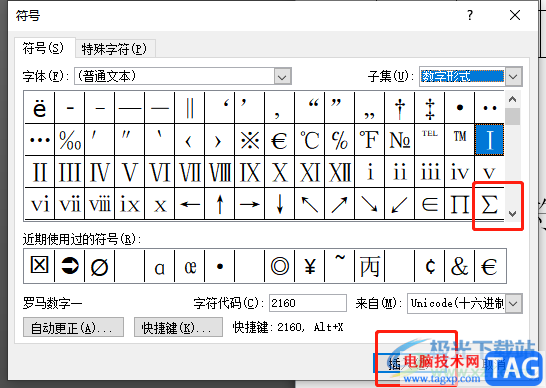The height and width of the screenshot is (388, 546).
Task: Select the northeast arrow ↗ symbol
Action: tap(340, 204)
